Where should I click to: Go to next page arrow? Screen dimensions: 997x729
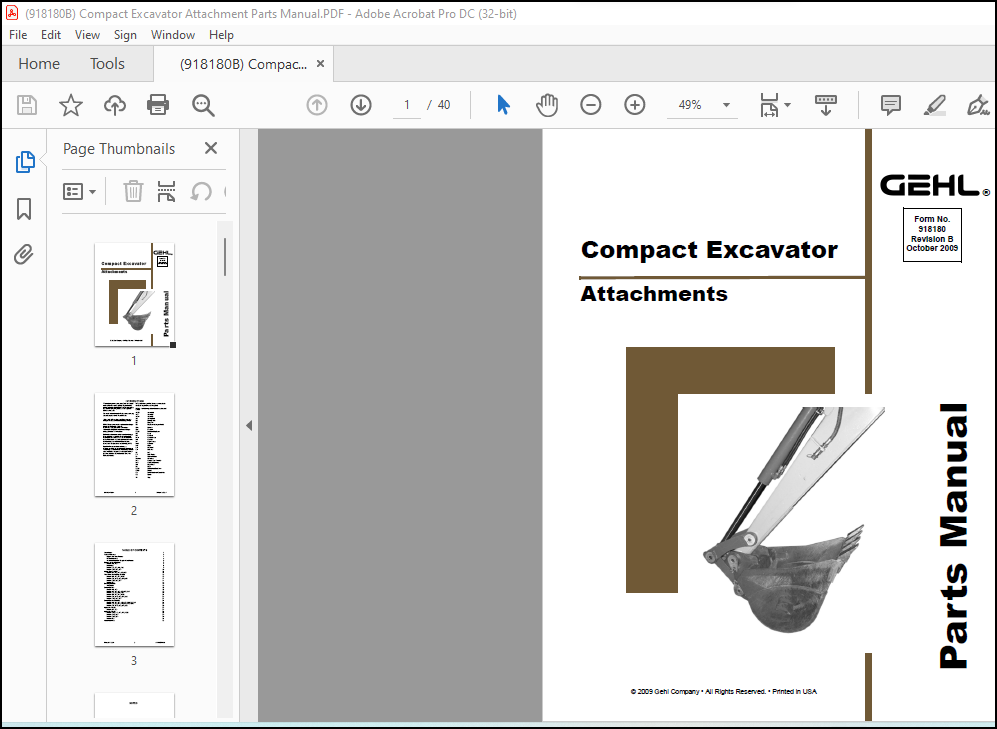coord(361,105)
